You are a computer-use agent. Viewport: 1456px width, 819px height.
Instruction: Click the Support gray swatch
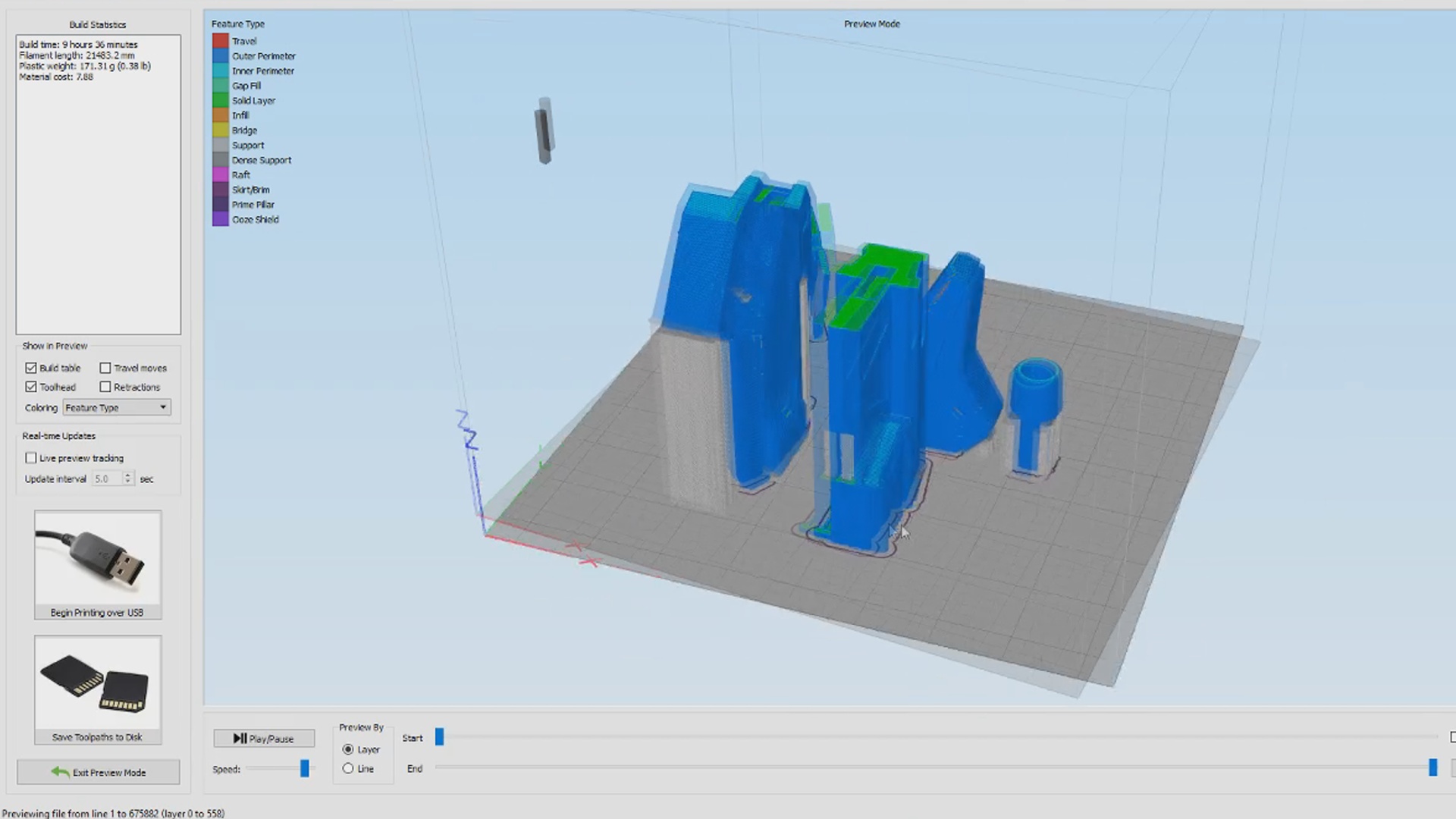[220, 145]
